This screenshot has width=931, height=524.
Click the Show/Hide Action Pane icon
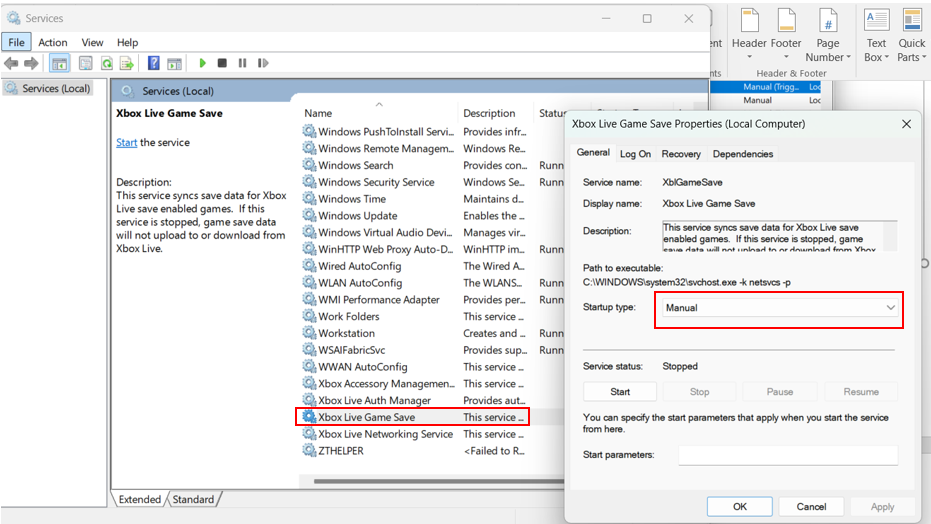click(175, 63)
